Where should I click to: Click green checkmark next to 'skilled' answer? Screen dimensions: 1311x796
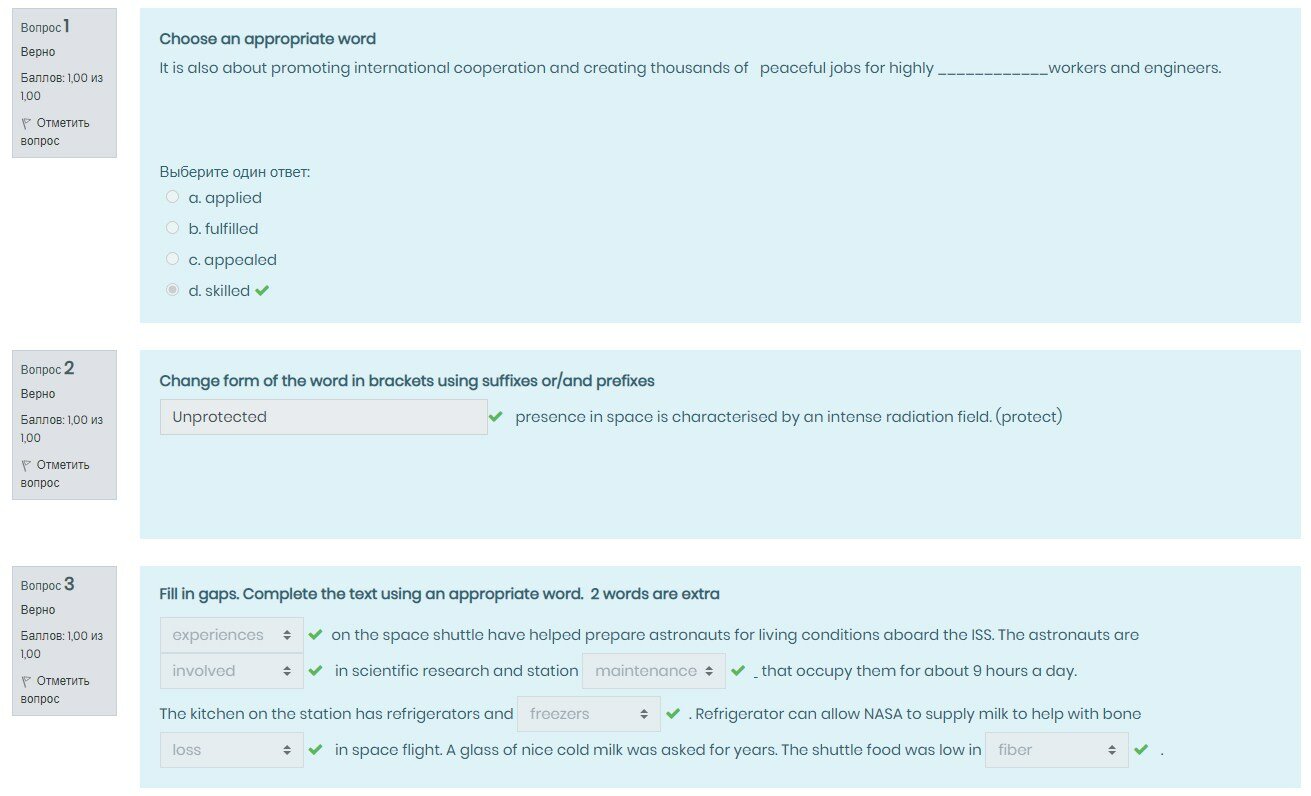(262, 291)
